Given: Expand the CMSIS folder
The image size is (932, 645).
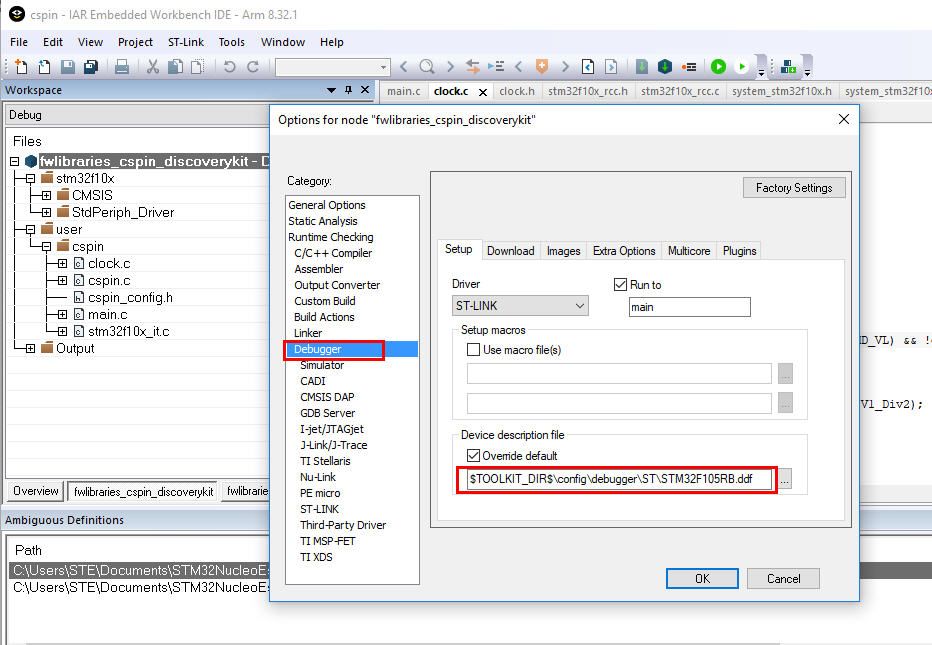Looking at the screenshot, I should [x=46, y=196].
